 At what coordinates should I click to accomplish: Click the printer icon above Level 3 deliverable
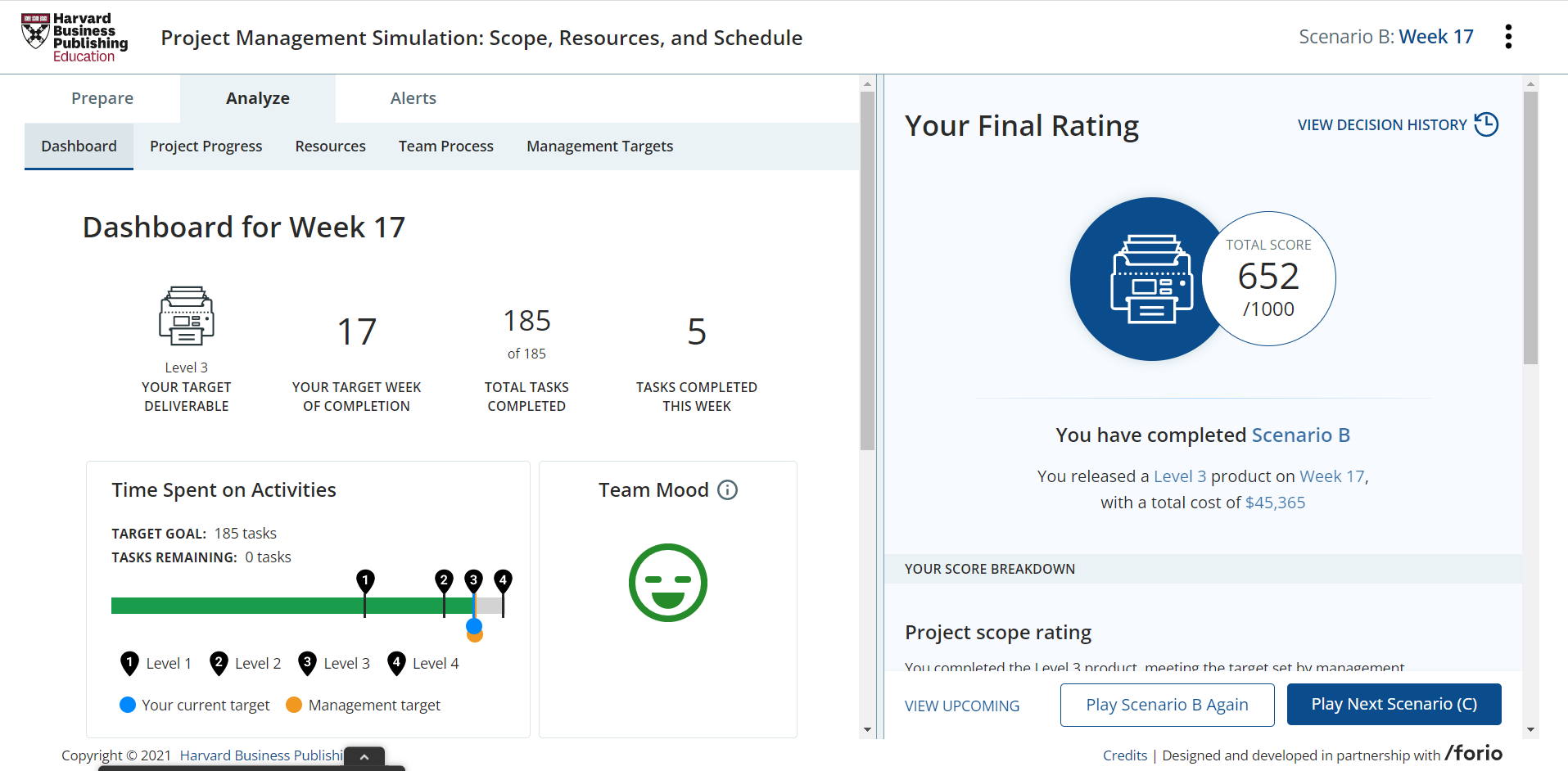pos(187,316)
